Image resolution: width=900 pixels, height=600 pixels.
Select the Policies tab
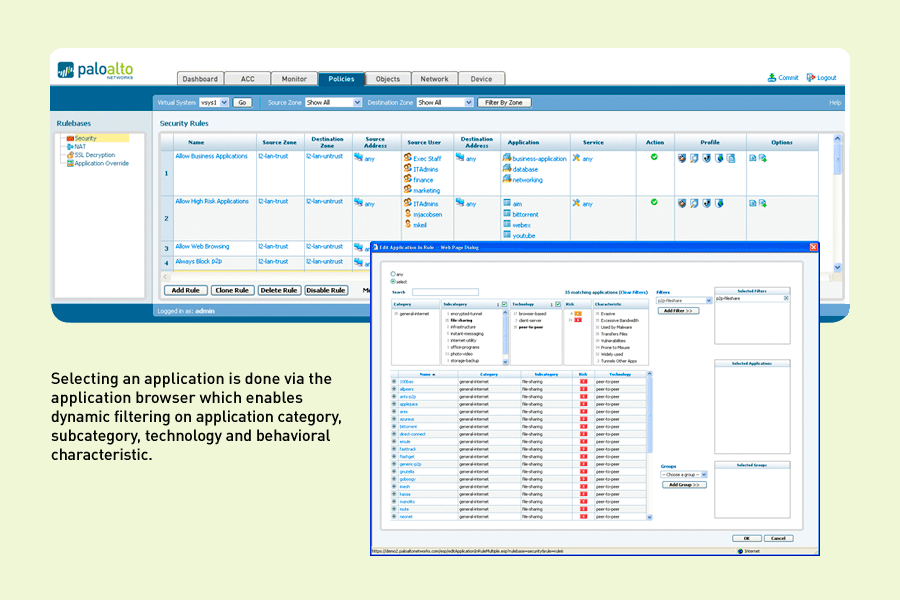341,79
